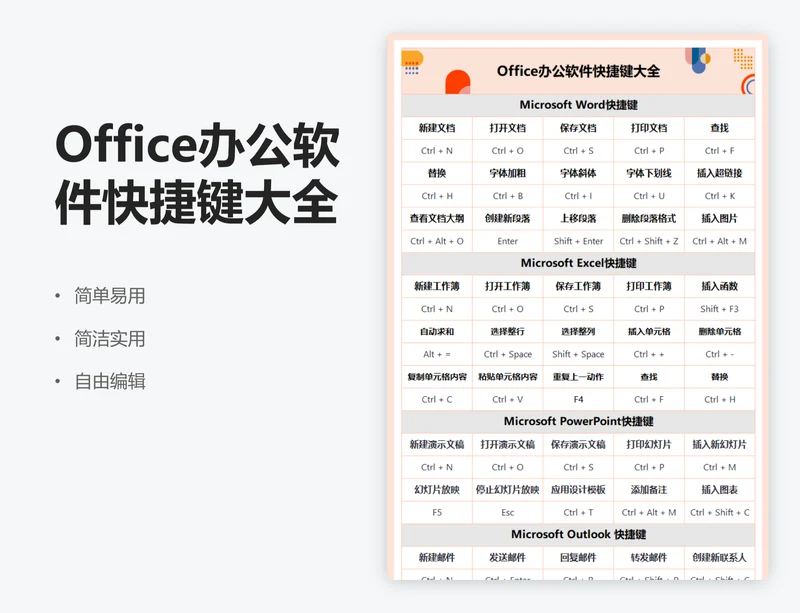Click the 字体加粗 cell
Screen dimensions: 800x613
click(508, 174)
